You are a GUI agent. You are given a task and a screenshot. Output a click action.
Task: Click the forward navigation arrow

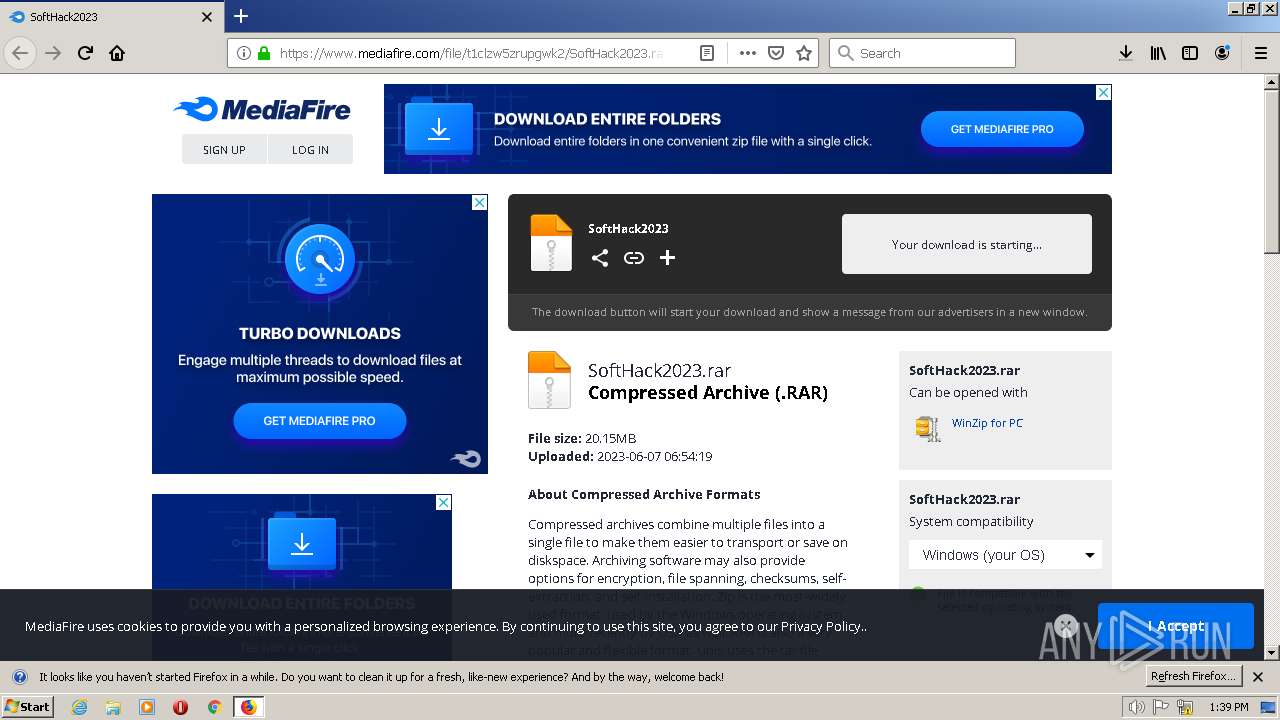pyautogui.click(x=53, y=53)
